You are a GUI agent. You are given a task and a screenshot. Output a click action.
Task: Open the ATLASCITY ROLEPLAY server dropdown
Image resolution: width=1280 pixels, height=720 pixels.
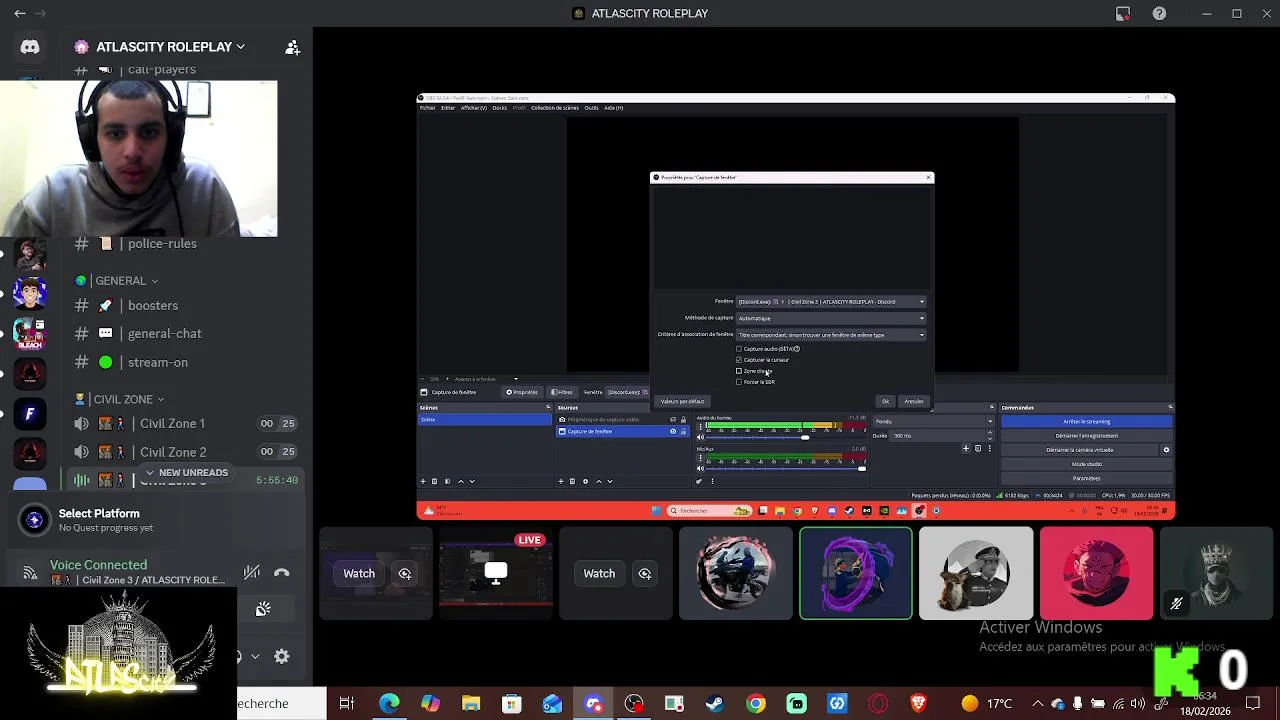pyautogui.click(x=165, y=47)
